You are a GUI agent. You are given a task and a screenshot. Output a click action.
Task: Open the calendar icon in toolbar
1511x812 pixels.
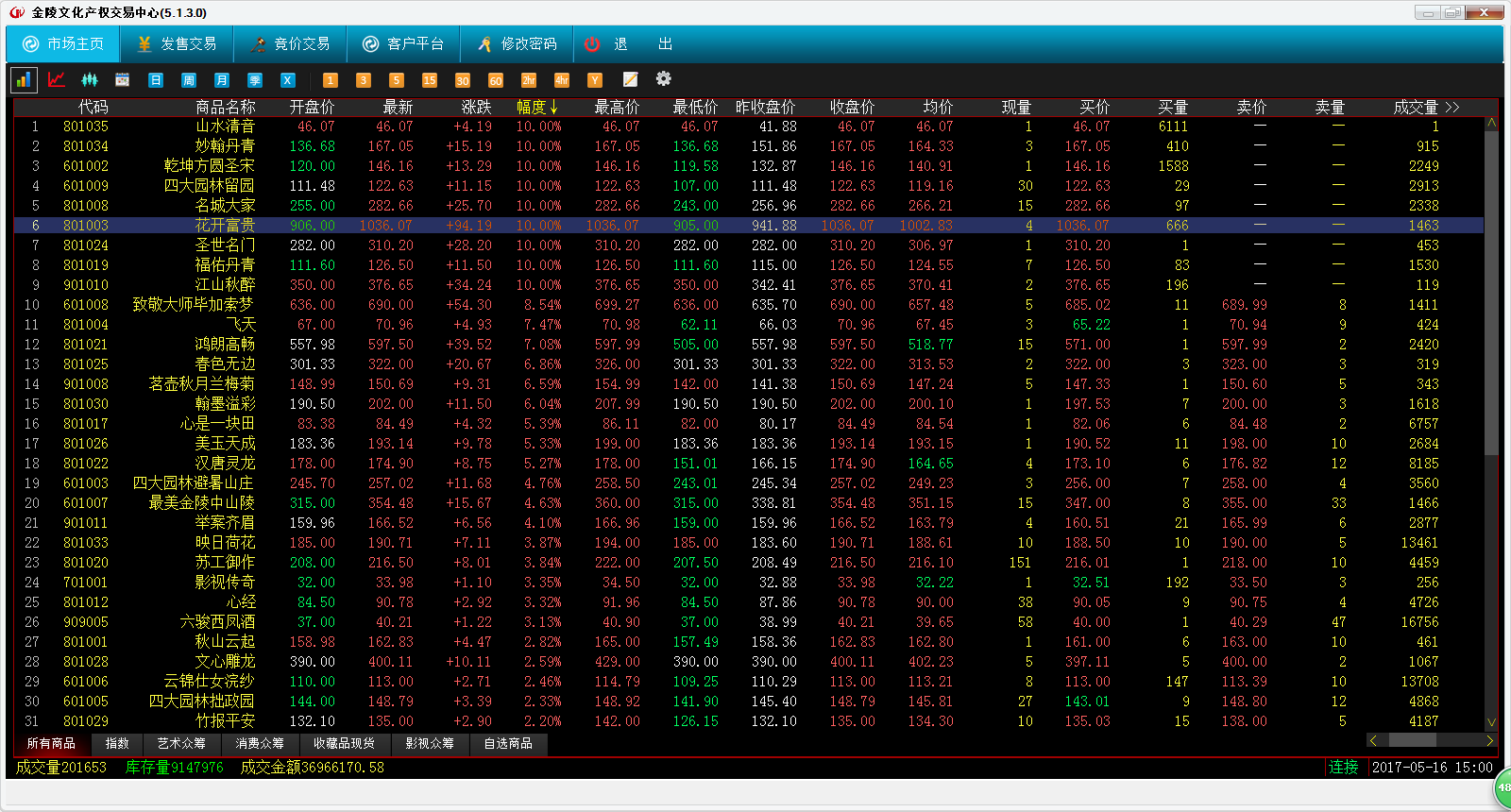[x=123, y=80]
